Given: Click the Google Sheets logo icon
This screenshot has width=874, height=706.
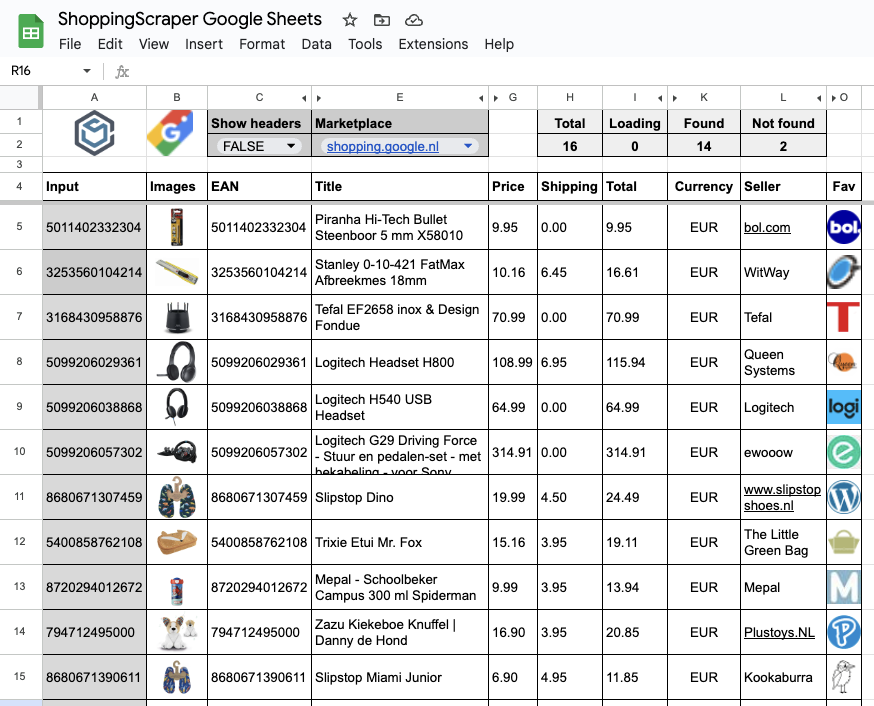Looking at the screenshot, I should pyautogui.click(x=31, y=31).
